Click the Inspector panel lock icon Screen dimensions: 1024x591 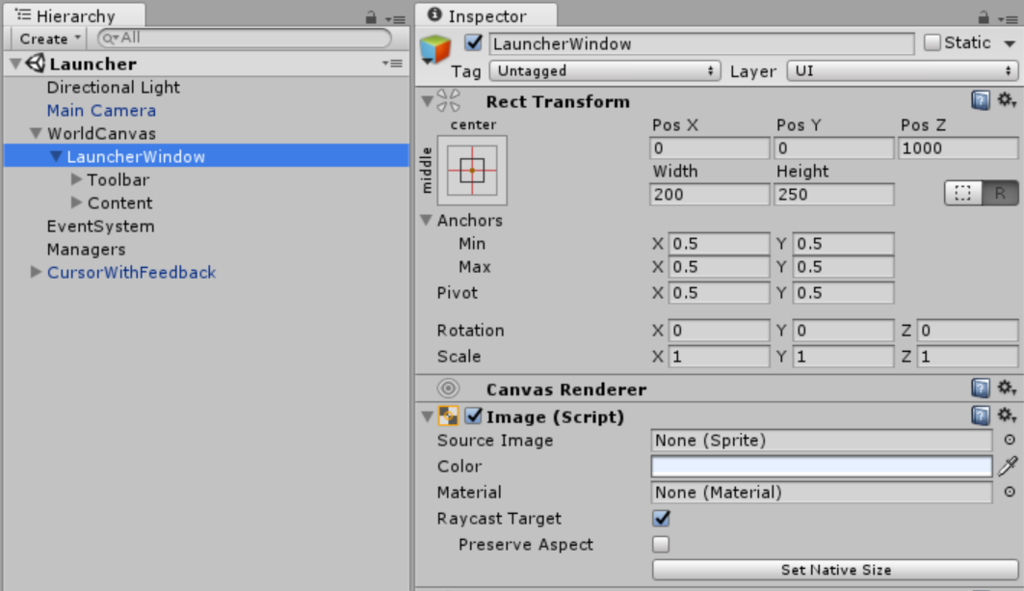click(x=984, y=18)
